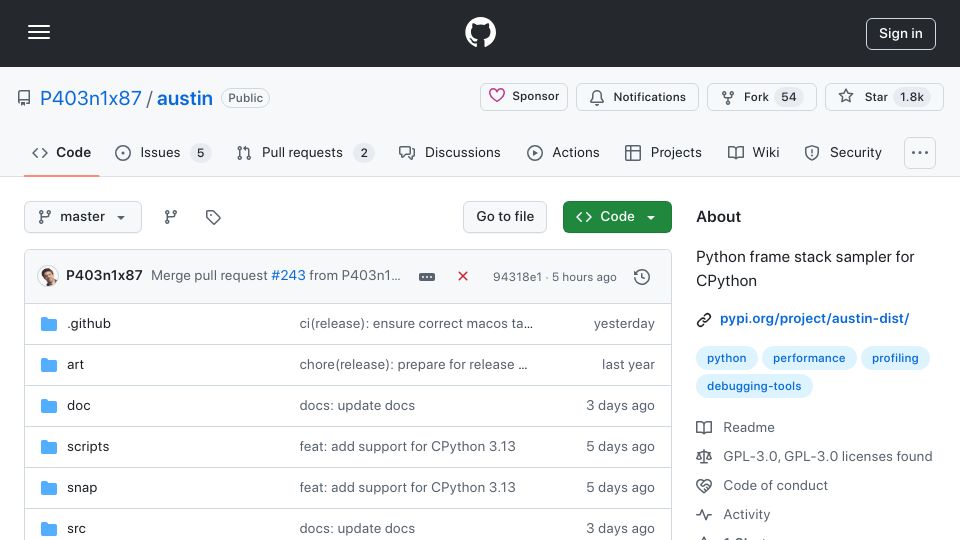
Task: Click the doc folder icon
Action: [49, 406]
